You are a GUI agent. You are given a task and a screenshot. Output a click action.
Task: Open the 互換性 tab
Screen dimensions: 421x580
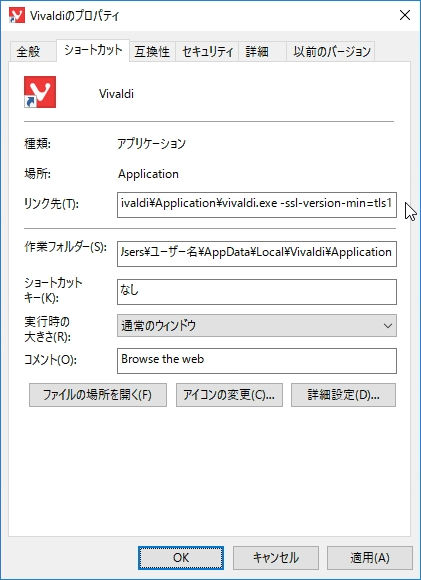click(152, 51)
